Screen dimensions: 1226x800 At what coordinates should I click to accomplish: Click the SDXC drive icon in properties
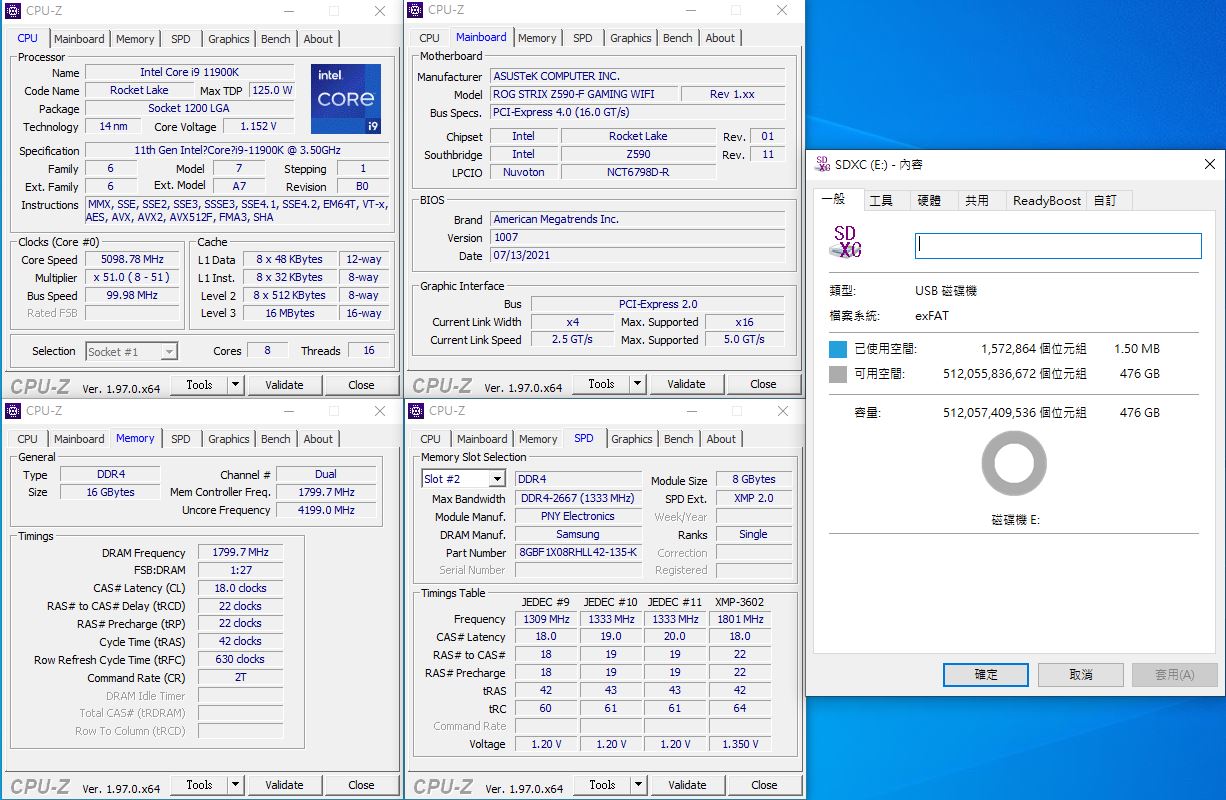846,243
